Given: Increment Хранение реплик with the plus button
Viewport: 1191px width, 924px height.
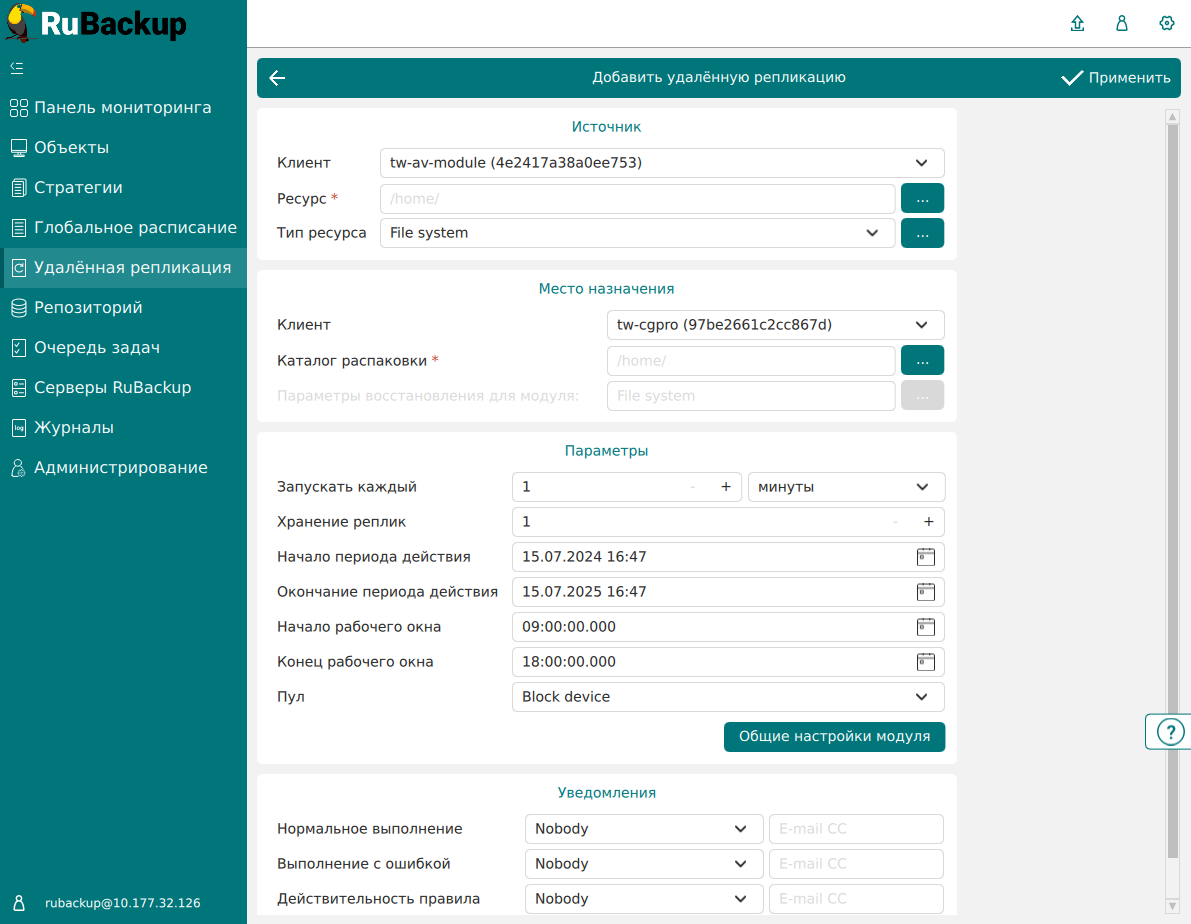Looking at the screenshot, I should tap(928, 522).
